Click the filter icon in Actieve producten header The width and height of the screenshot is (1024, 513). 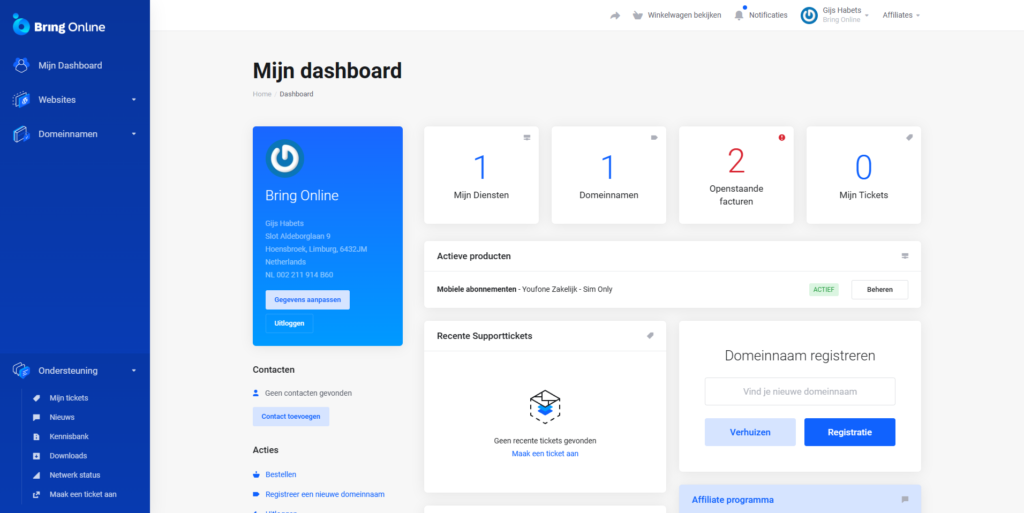(x=905, y=256)
